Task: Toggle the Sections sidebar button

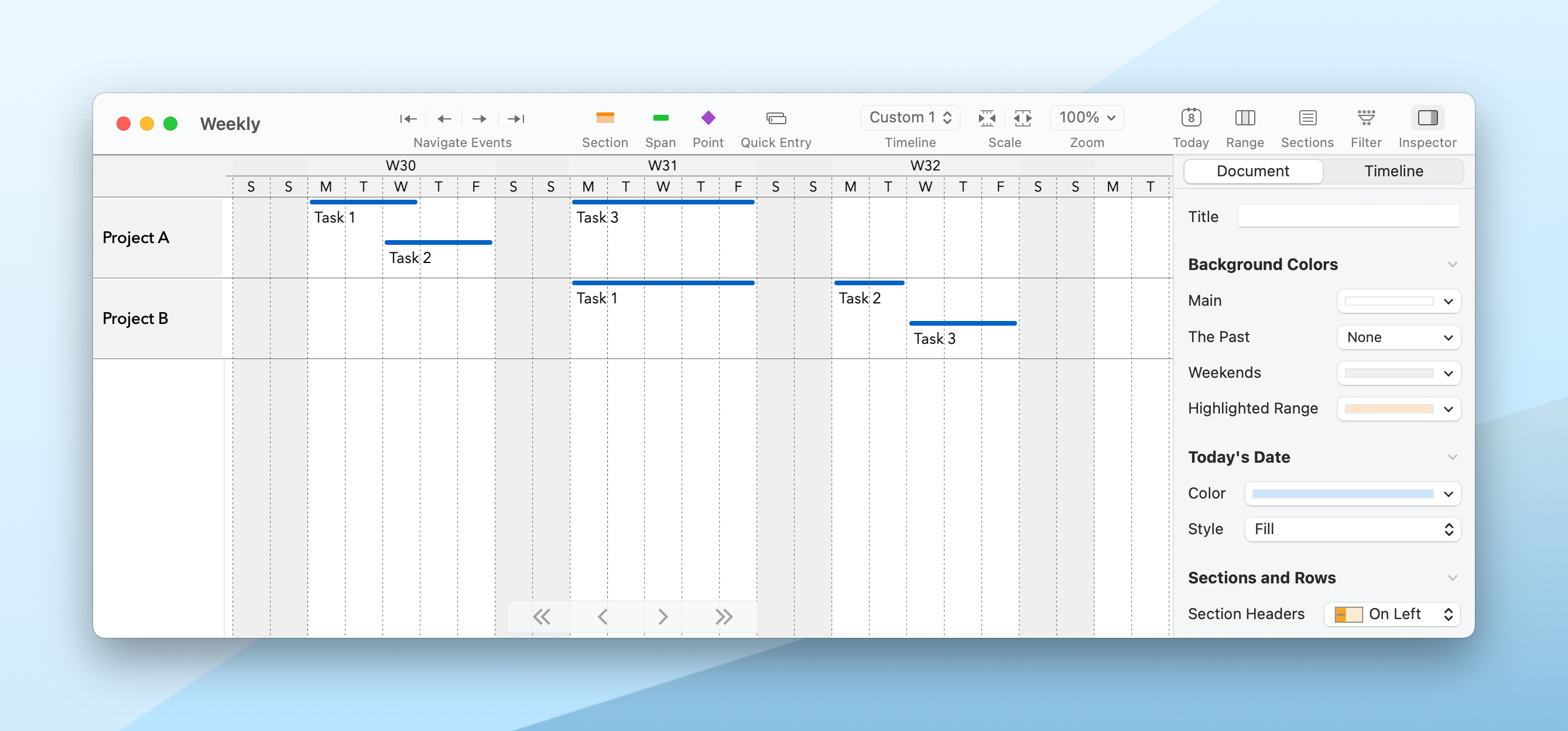Action: click(x=1307, y=118)
